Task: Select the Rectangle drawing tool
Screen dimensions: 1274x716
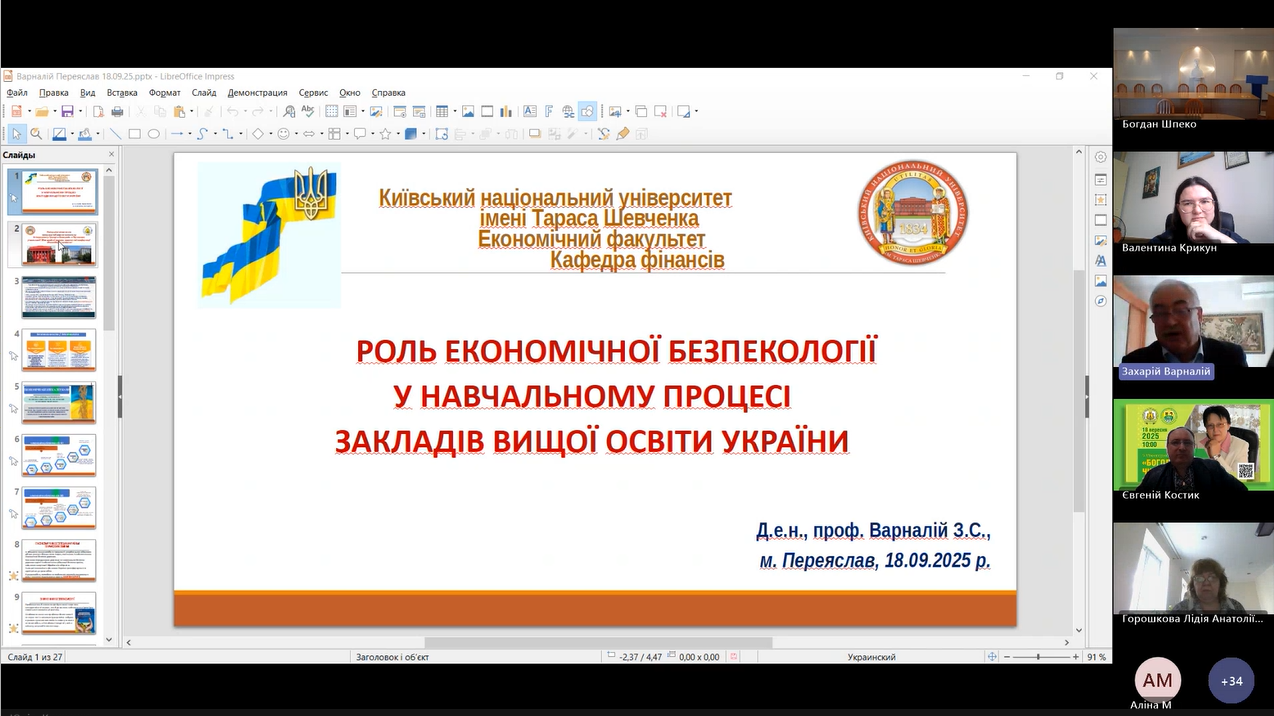Action: click(x=134, y=134)
